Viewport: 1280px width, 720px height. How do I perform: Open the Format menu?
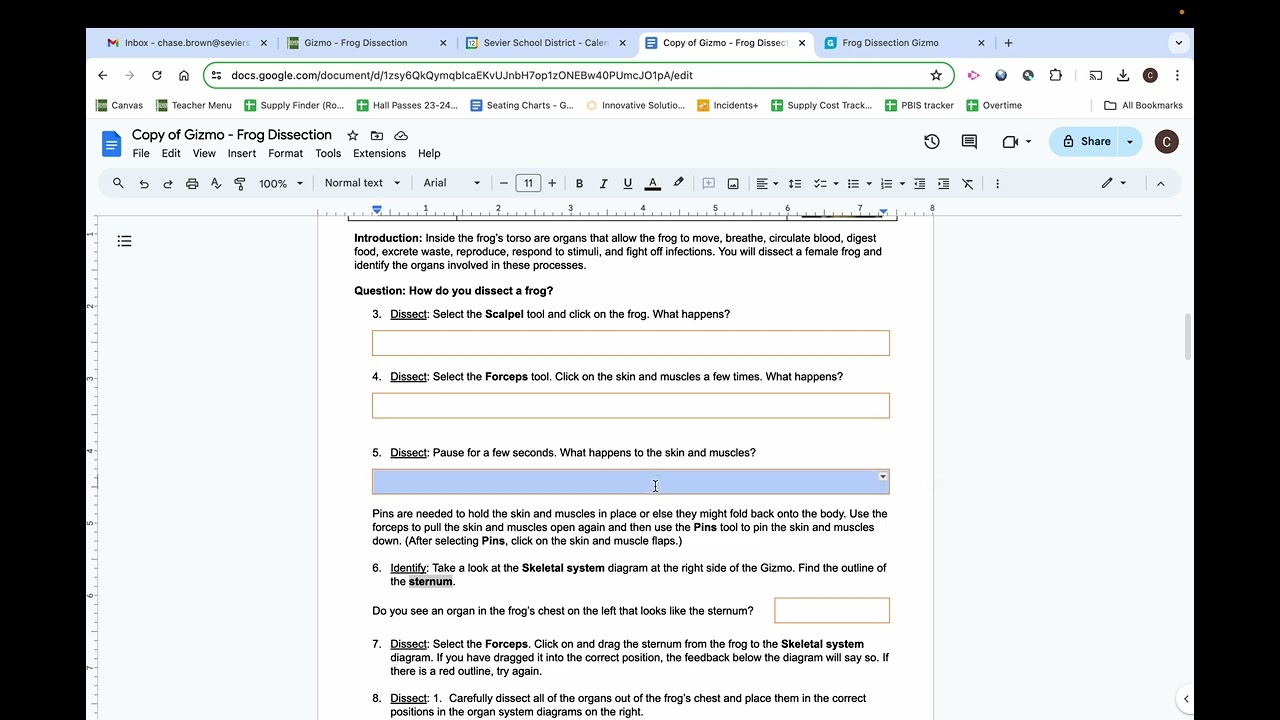coord(285,154)
